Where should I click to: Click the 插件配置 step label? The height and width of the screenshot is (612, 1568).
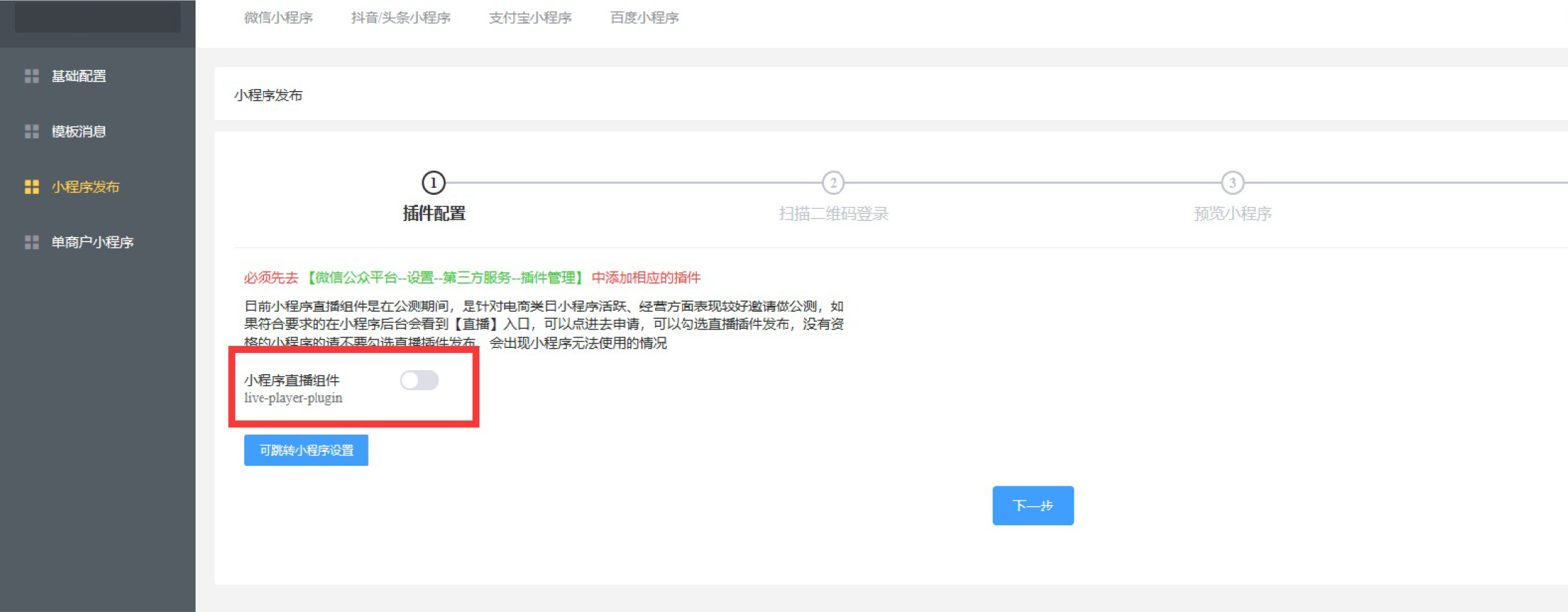(x=433, y=214)
